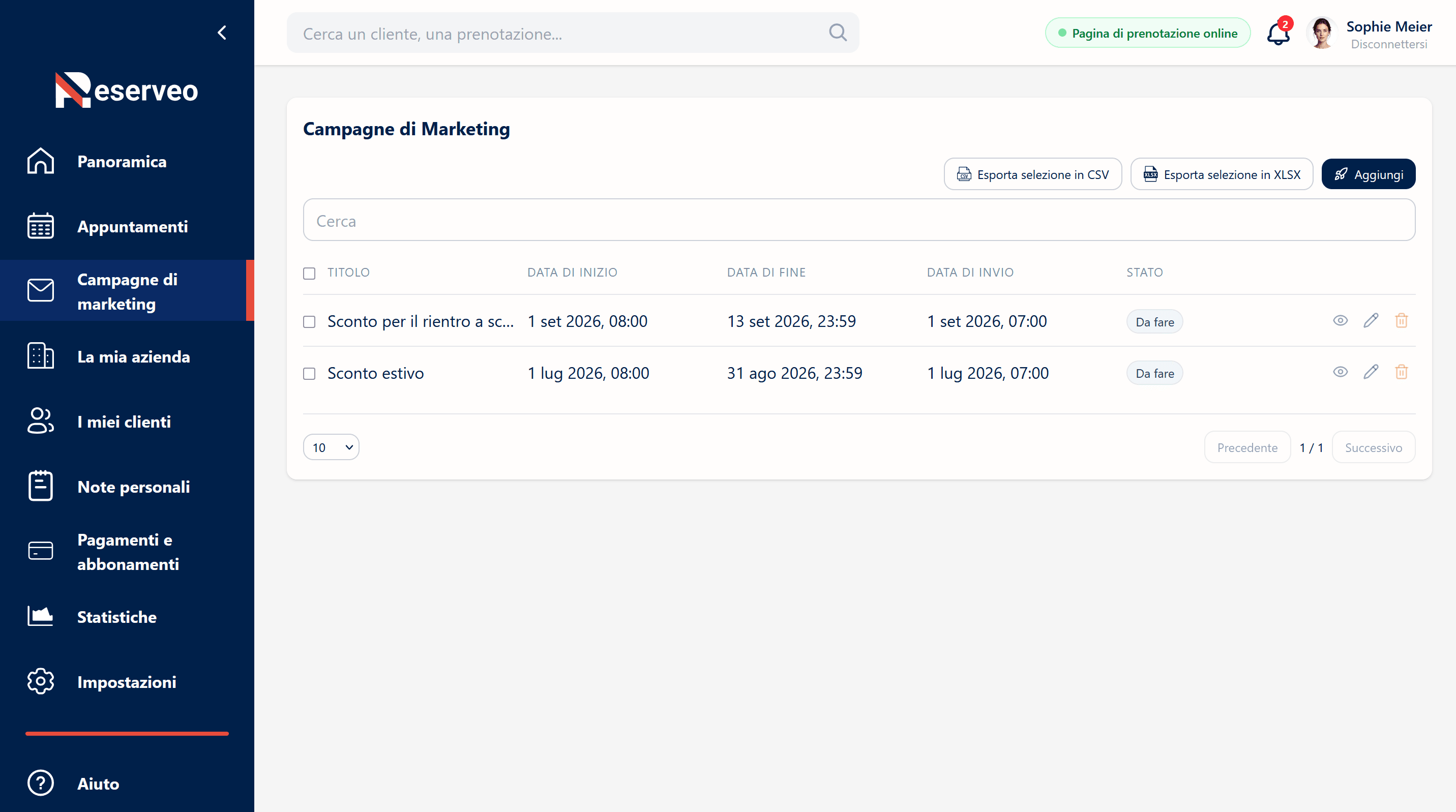Open the notifications bell icon
Image resolution: width=1456 pixels, height=812 pixels.
pos(1278,34)
